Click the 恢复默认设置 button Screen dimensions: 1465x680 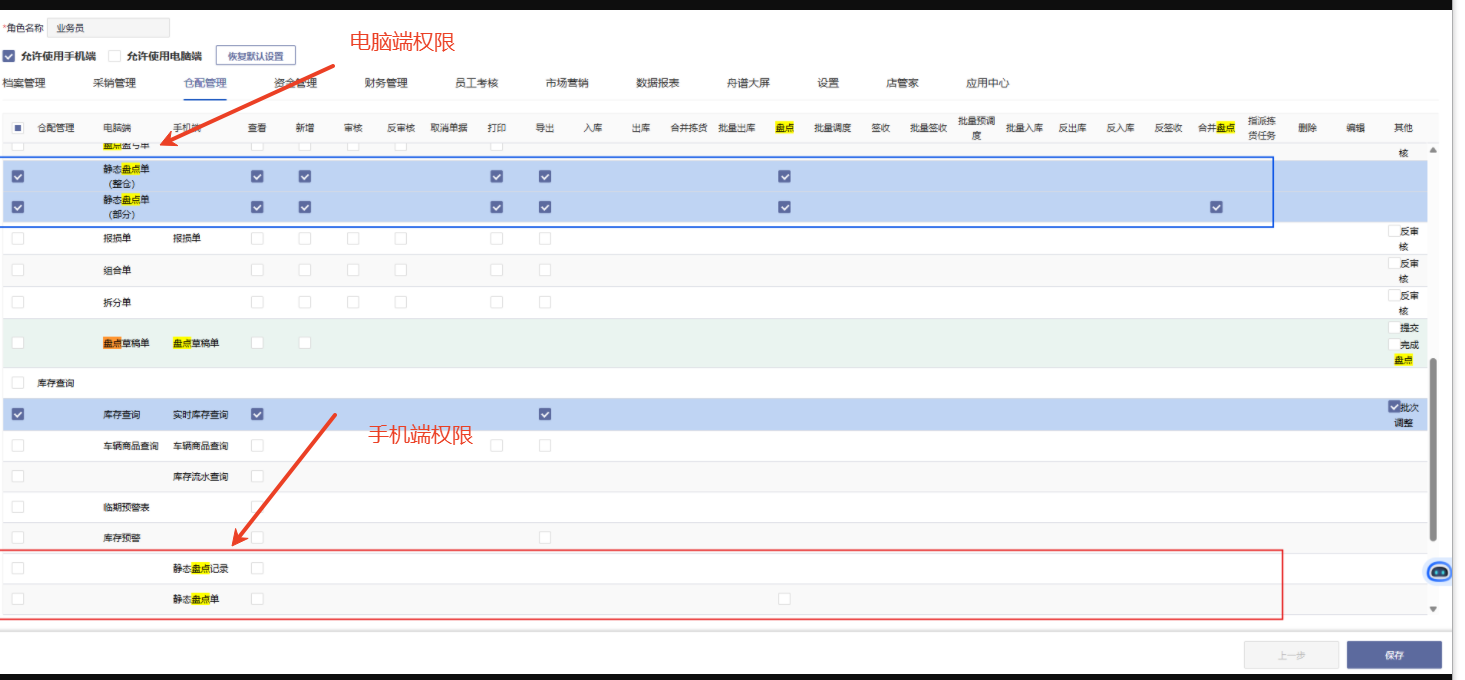[256, 56]
